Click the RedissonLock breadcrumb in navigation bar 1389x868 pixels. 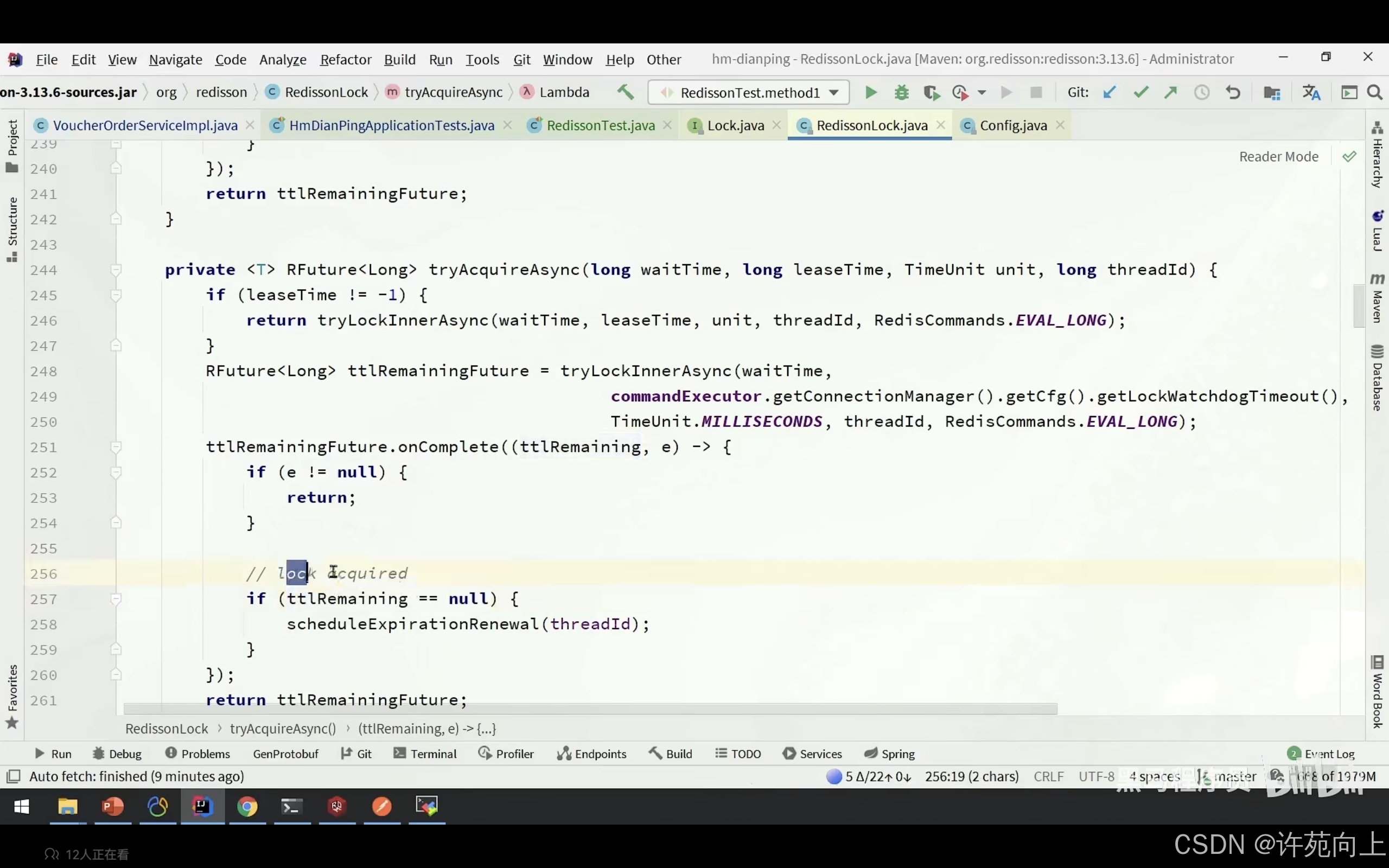tap(317, 92)
